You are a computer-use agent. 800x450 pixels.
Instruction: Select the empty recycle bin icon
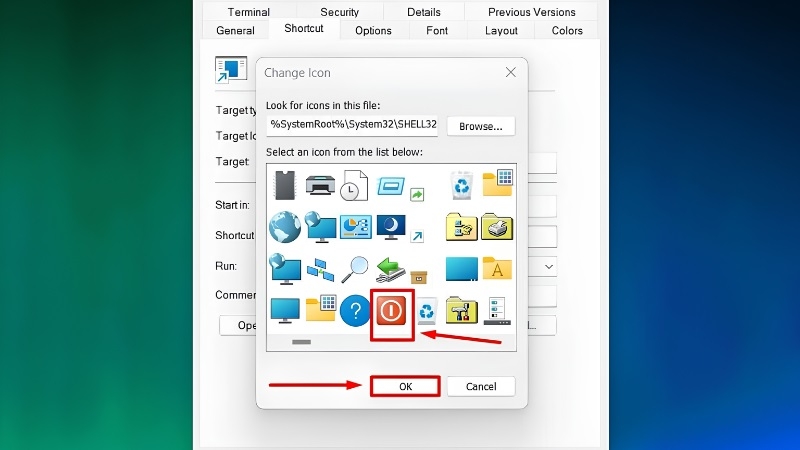[427, 310]
